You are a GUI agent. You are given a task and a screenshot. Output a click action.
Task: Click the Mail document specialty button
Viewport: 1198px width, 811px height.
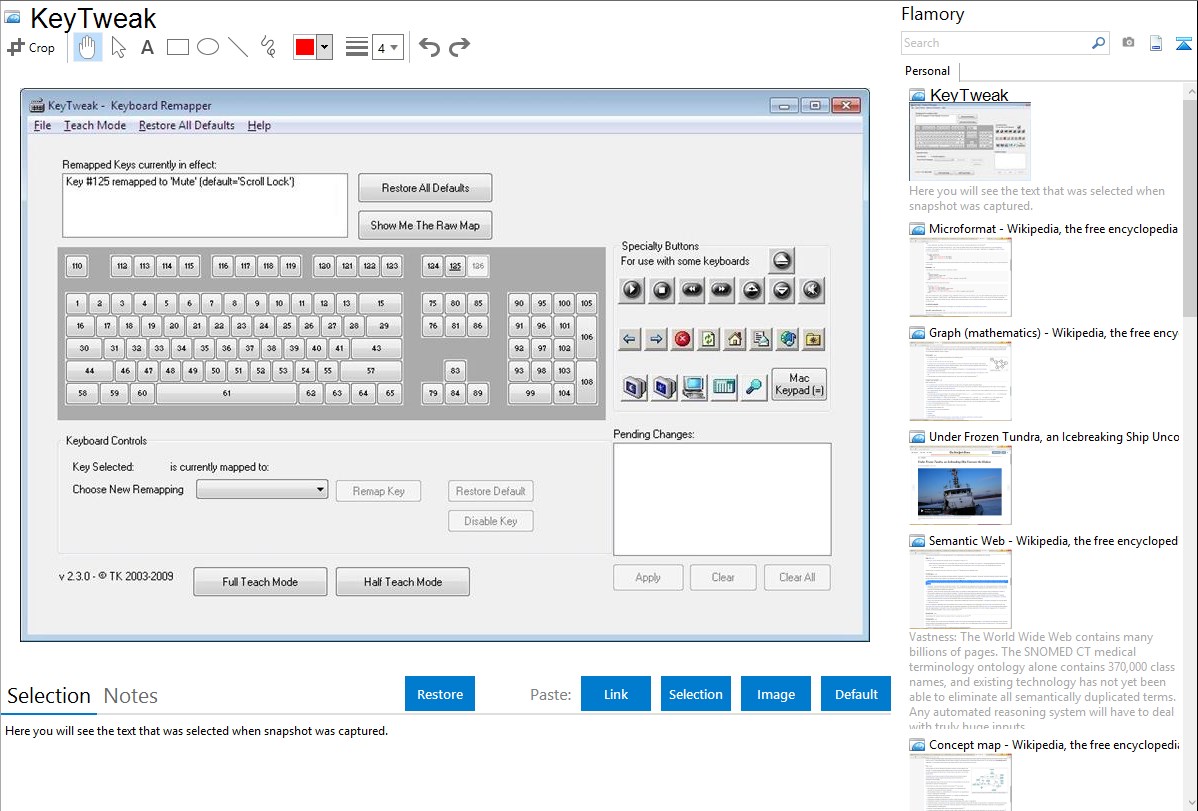point(761,339)
